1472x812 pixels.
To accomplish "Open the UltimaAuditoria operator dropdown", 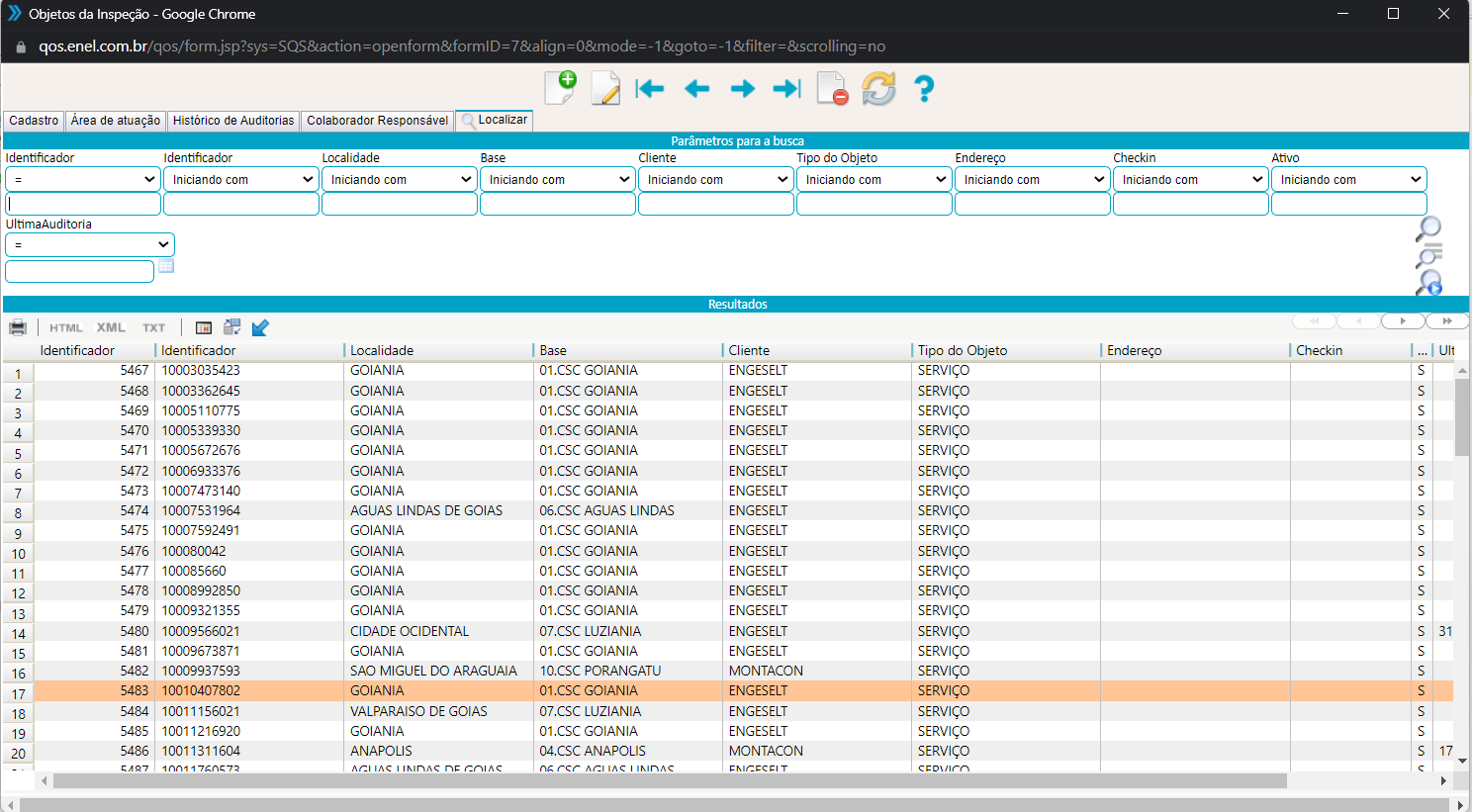I will (90, 244).
